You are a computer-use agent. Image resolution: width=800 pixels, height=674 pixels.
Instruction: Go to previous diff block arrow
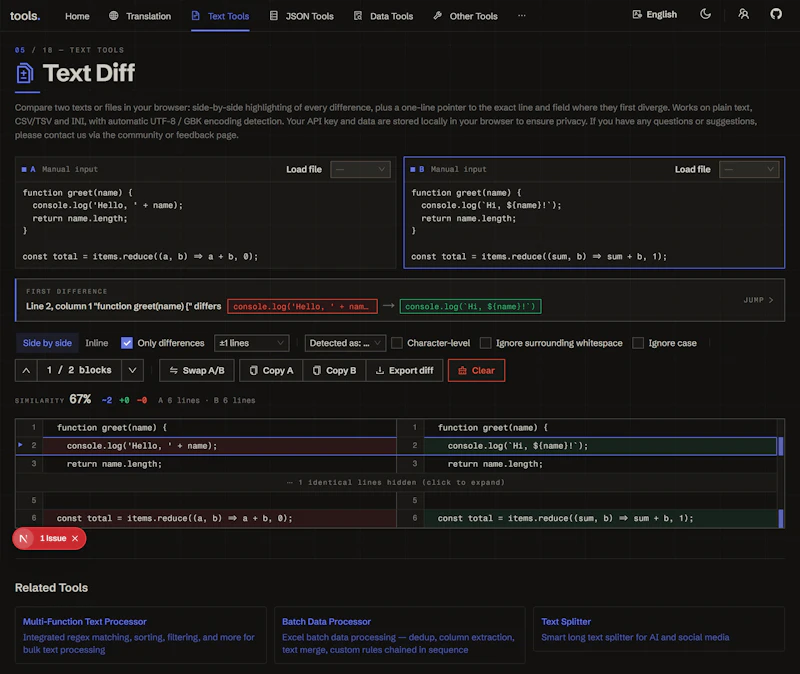pos(26,370)
